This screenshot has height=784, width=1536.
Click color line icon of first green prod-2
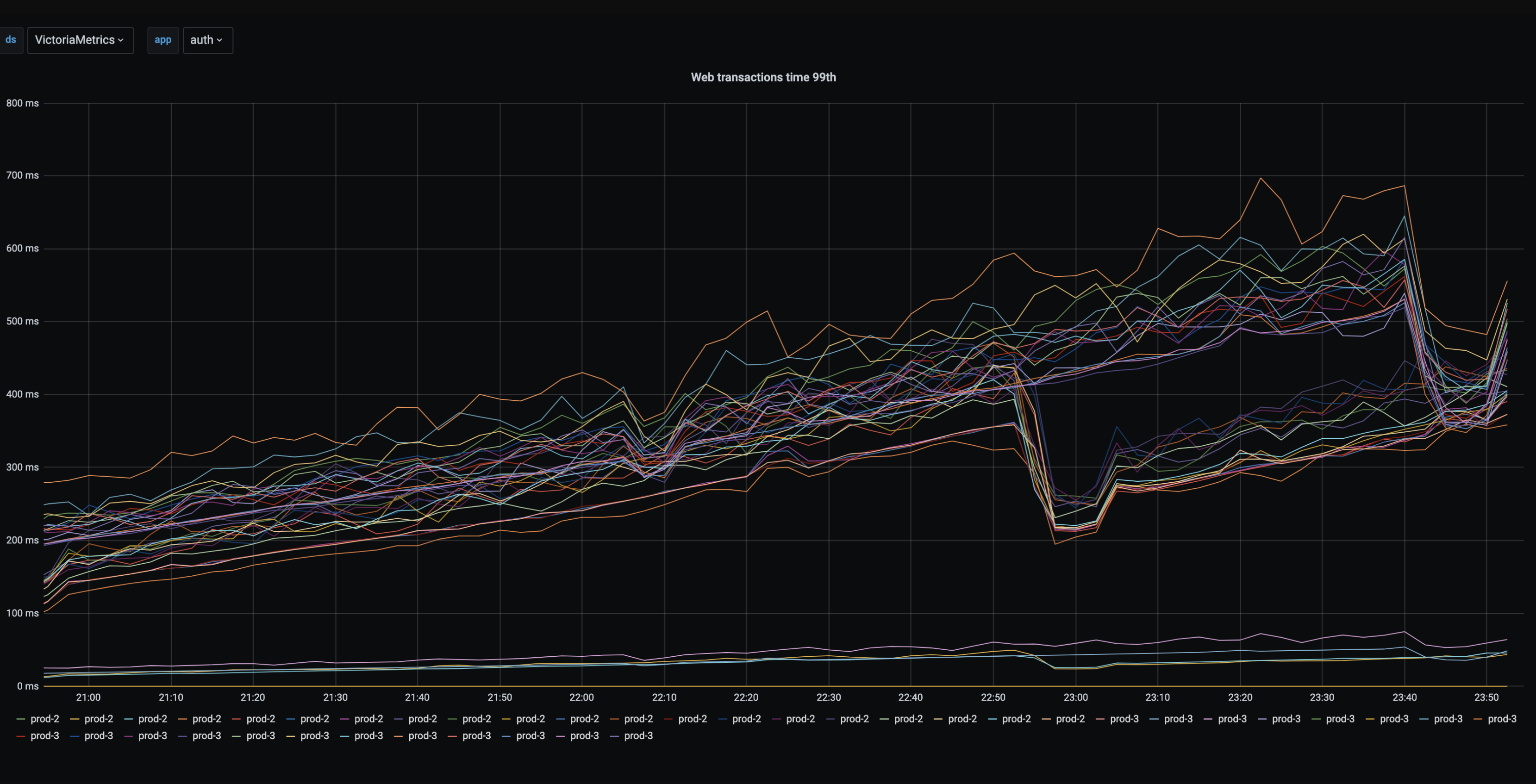[21, 719]
